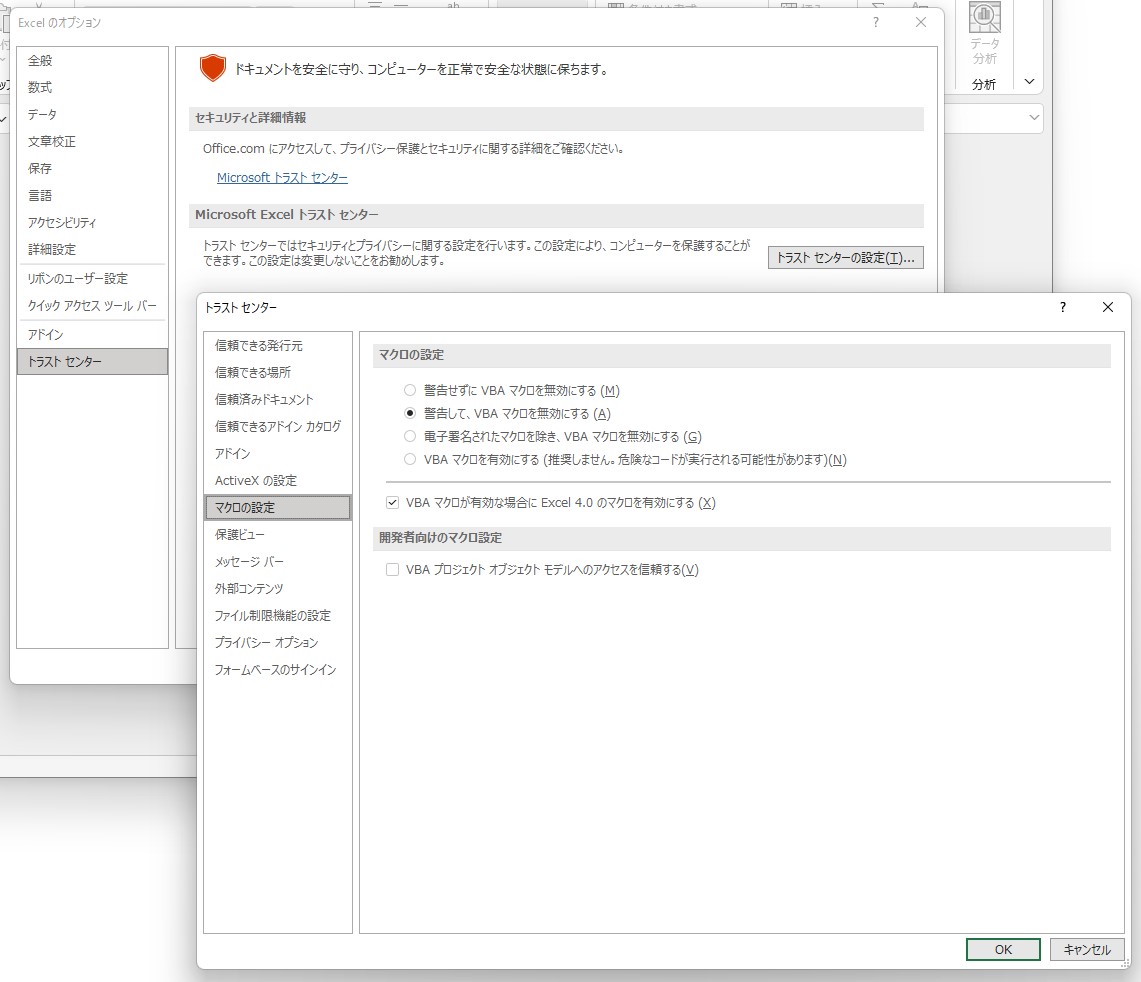Expand the 分析 ribbon group chevron
Viewport: 1141px width, 982px height.
1028,82
